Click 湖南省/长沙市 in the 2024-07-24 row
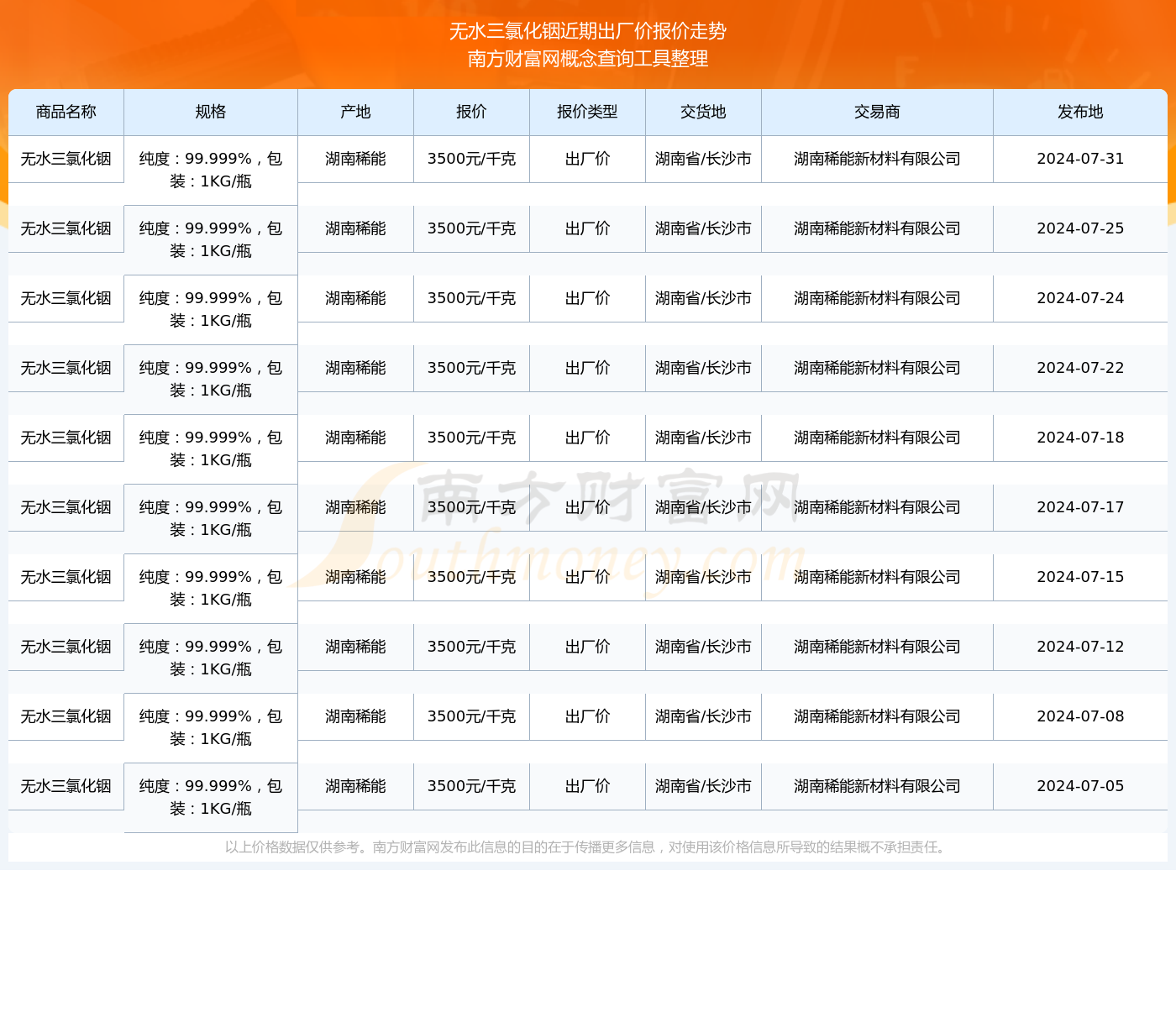1176x1012 pixels. click(x=704, y=298)
